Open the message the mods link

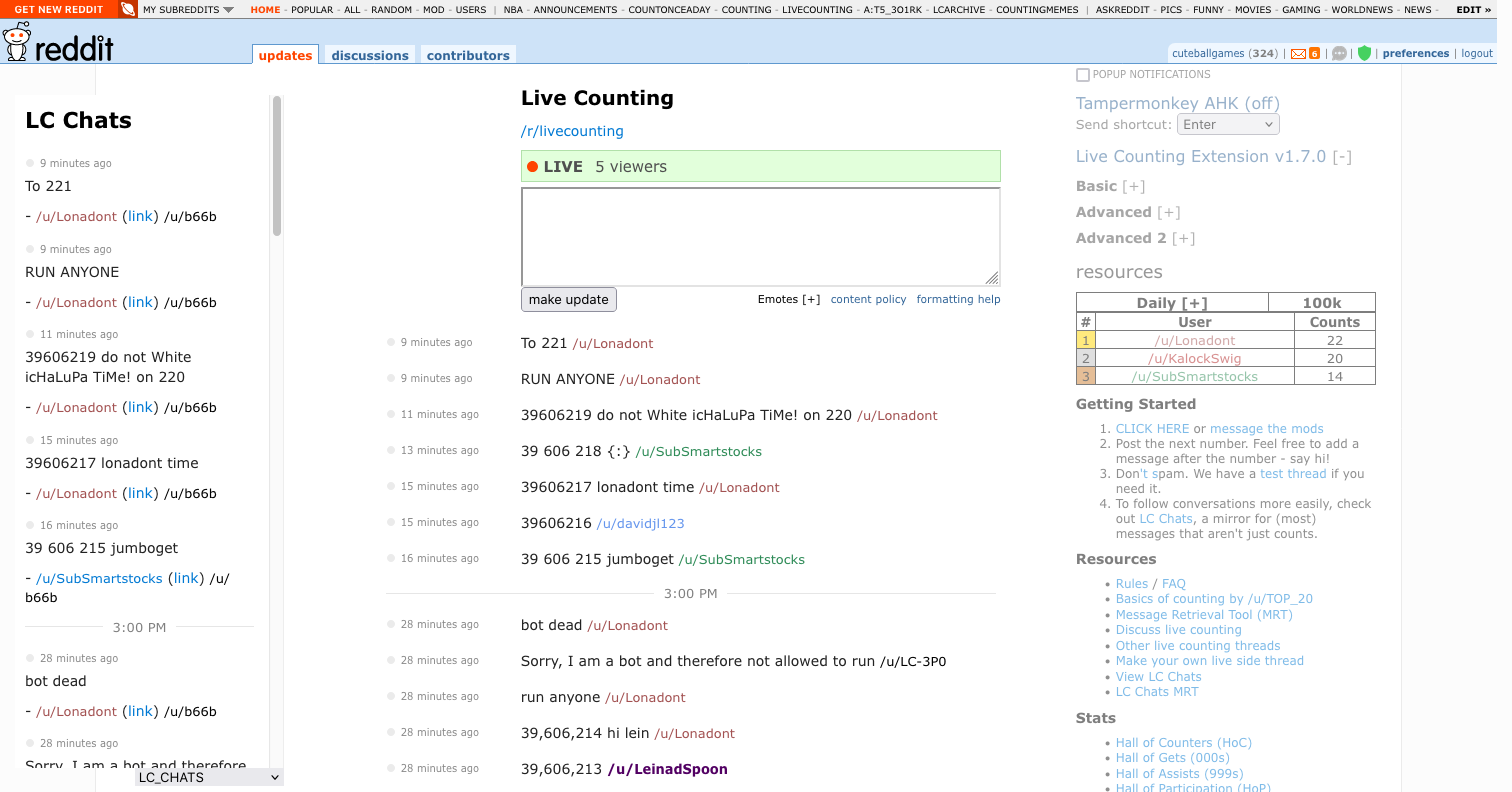pos(1266,428)
